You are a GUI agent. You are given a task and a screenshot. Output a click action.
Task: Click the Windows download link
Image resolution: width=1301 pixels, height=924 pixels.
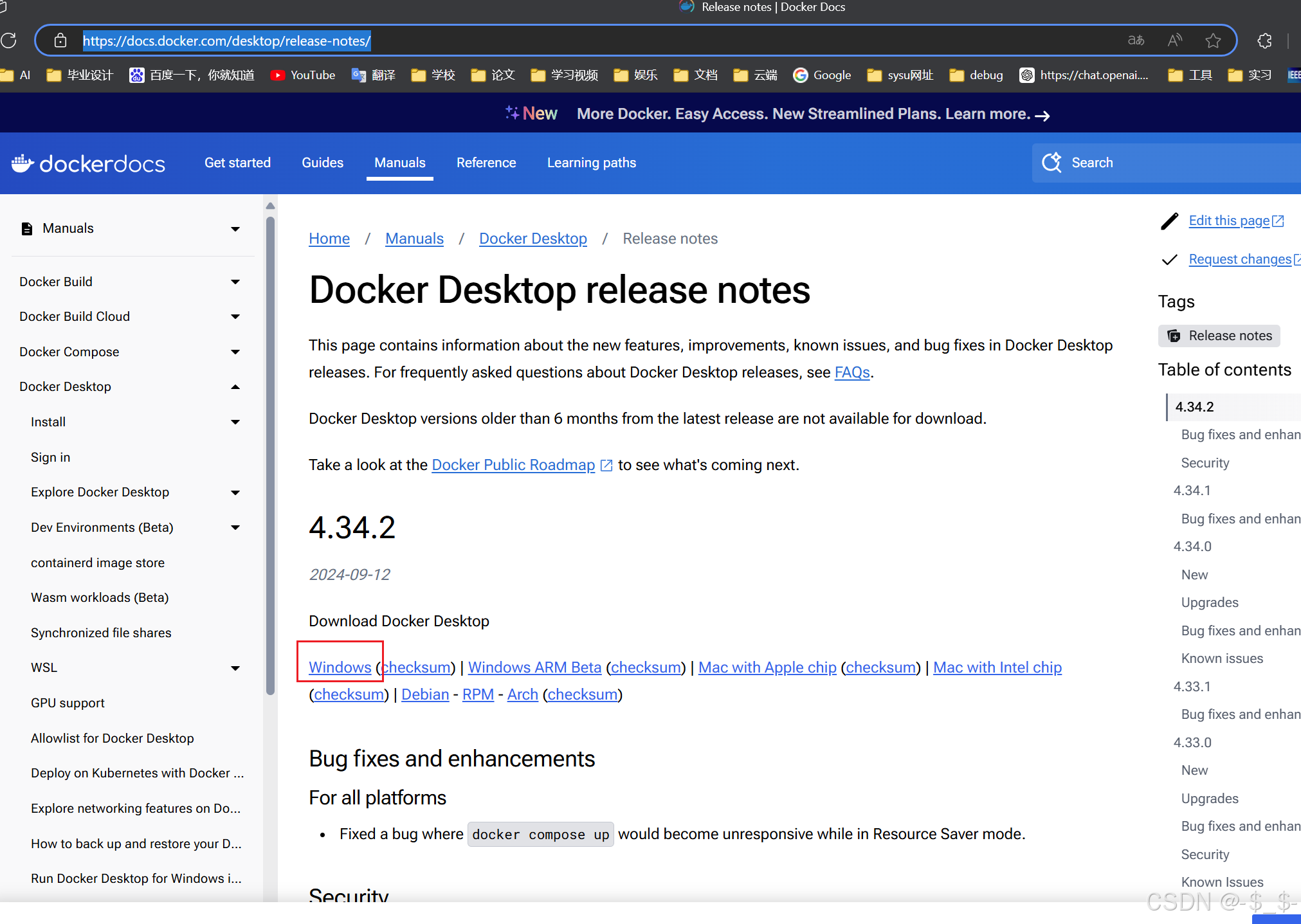click(340, 667)
